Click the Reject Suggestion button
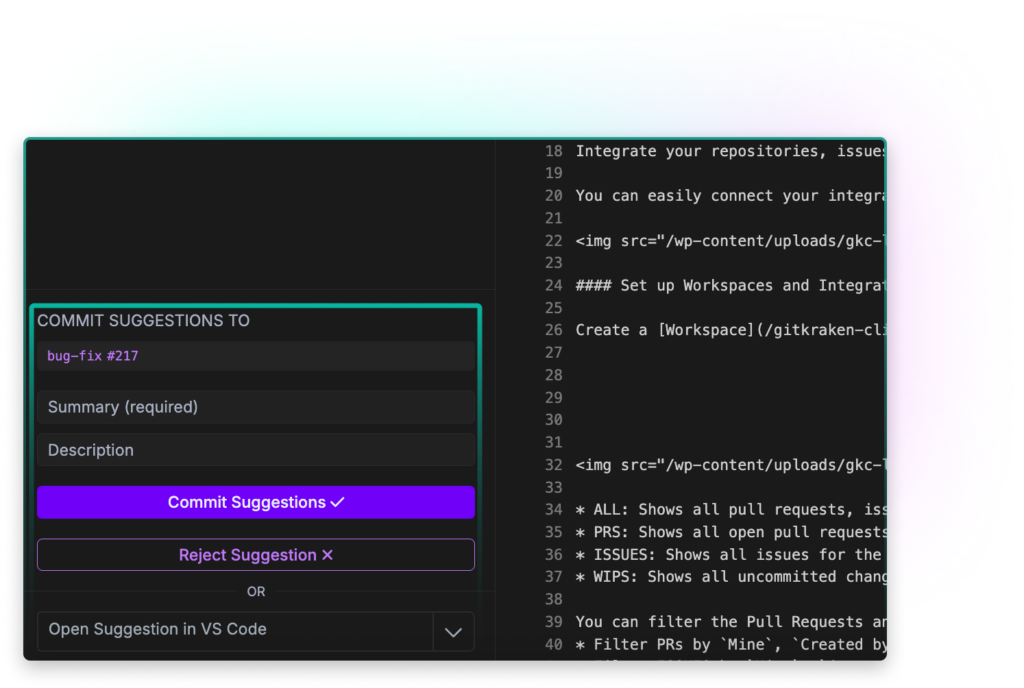This screenshot has height=688, width=1024. (x=255, y=555)
